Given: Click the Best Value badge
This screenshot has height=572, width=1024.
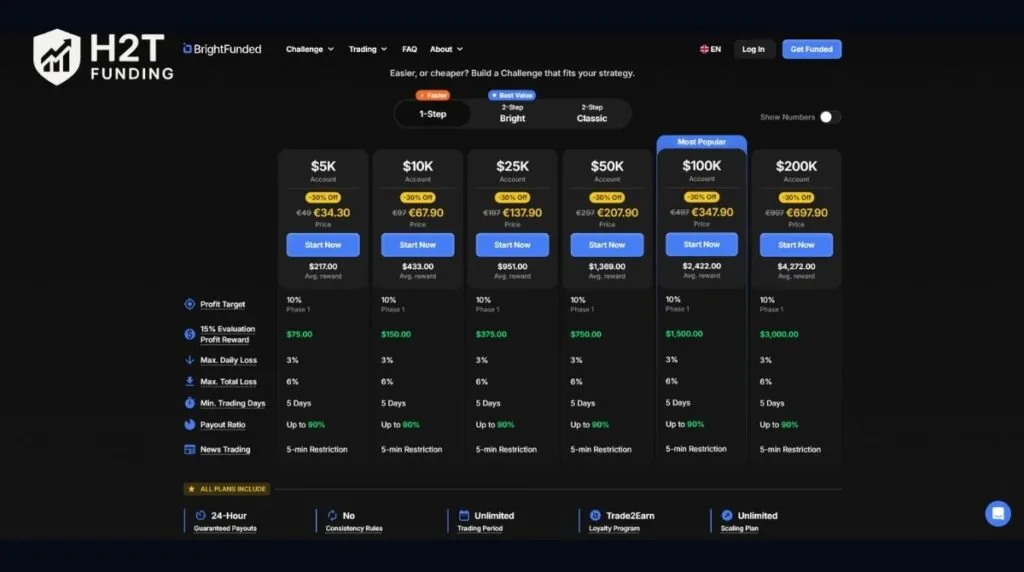Looking at the screenshot, I should [x=512, y=95].
